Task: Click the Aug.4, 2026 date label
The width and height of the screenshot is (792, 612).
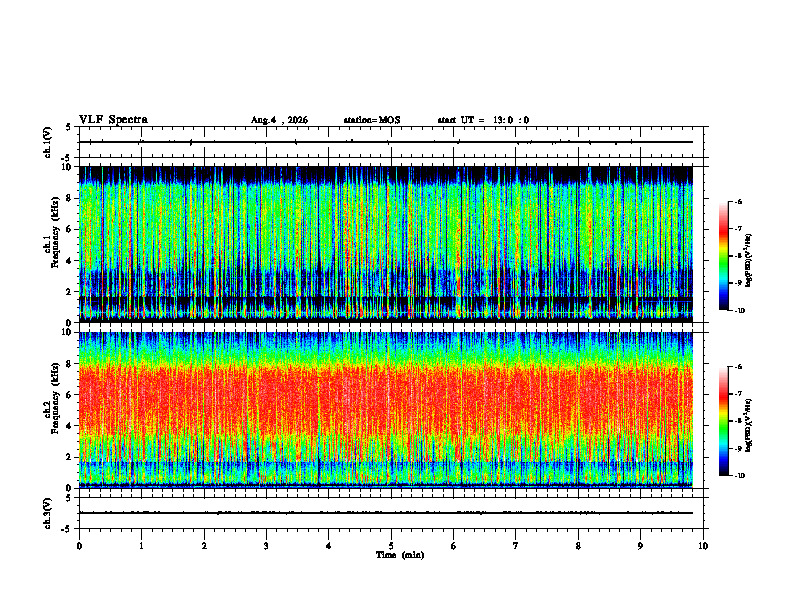Action: pos(279,120)
